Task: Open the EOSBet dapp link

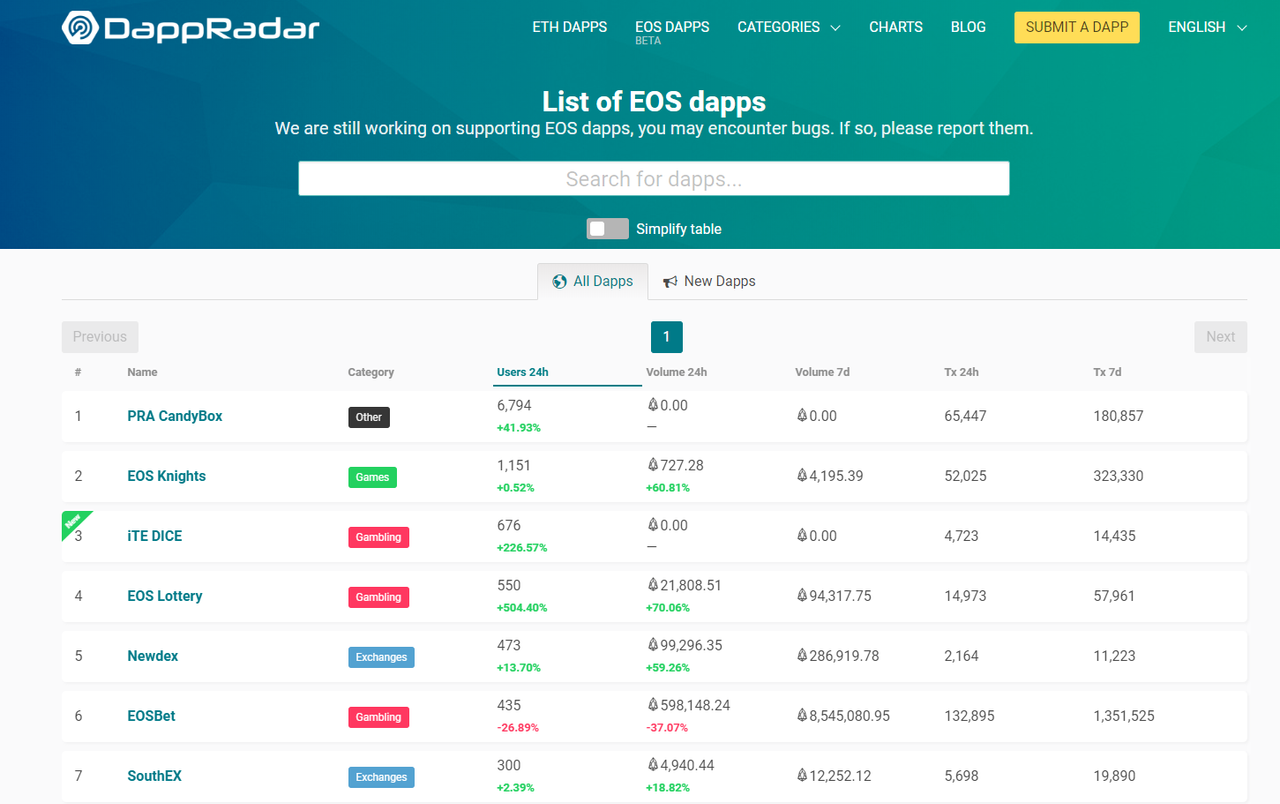Action: pos(152,716)
